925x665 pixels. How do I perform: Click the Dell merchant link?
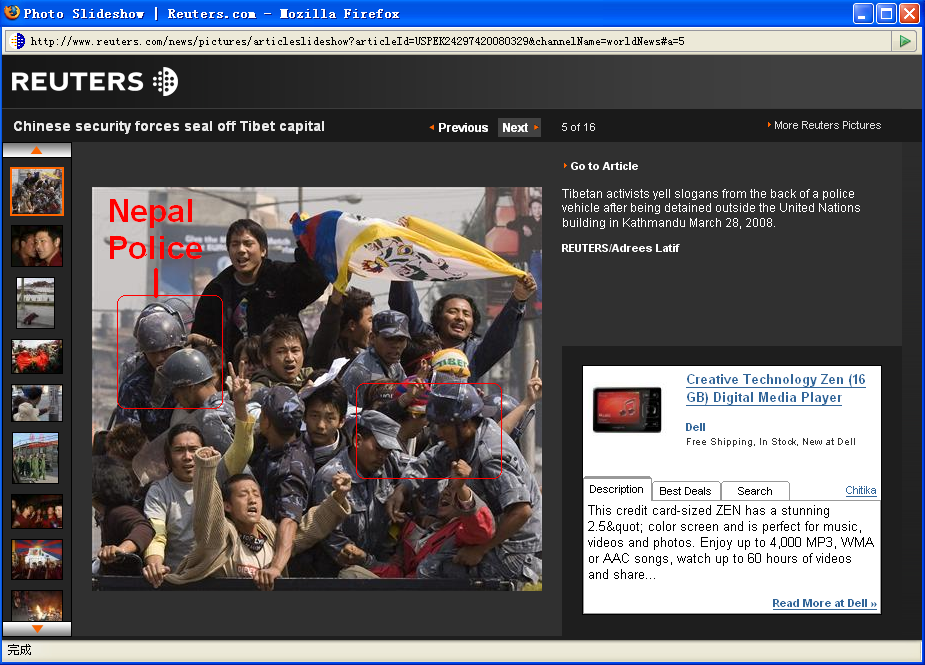(x=695, y=427)
